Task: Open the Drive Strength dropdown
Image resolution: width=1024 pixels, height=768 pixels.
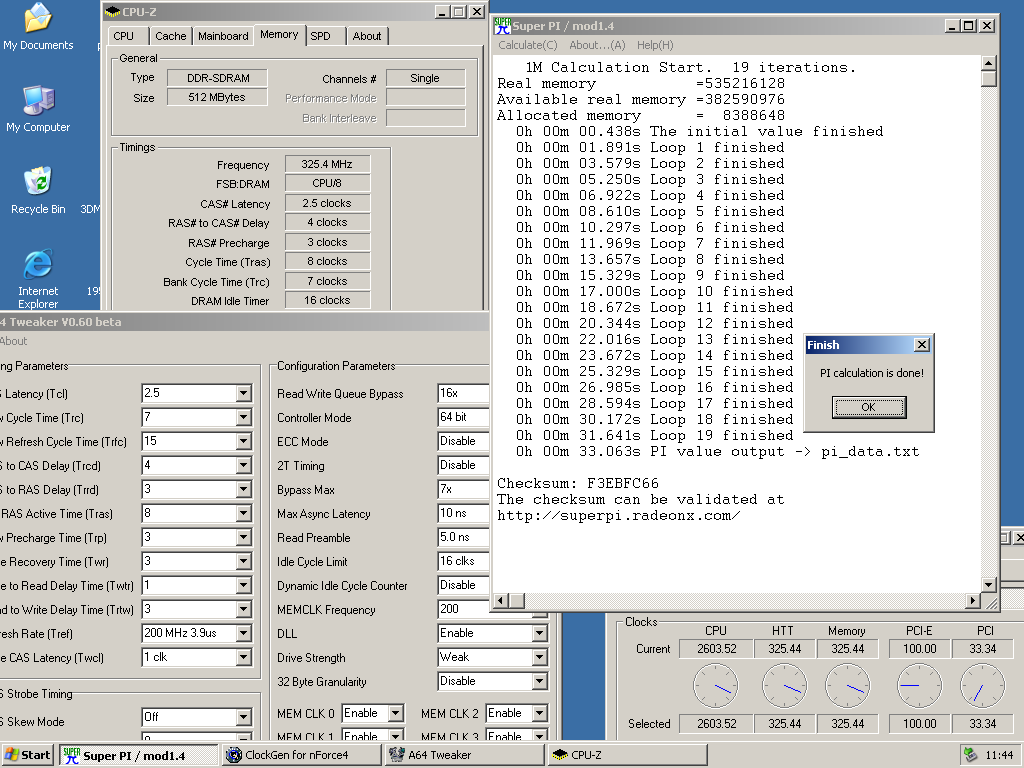Action: [x=539, y=658]
